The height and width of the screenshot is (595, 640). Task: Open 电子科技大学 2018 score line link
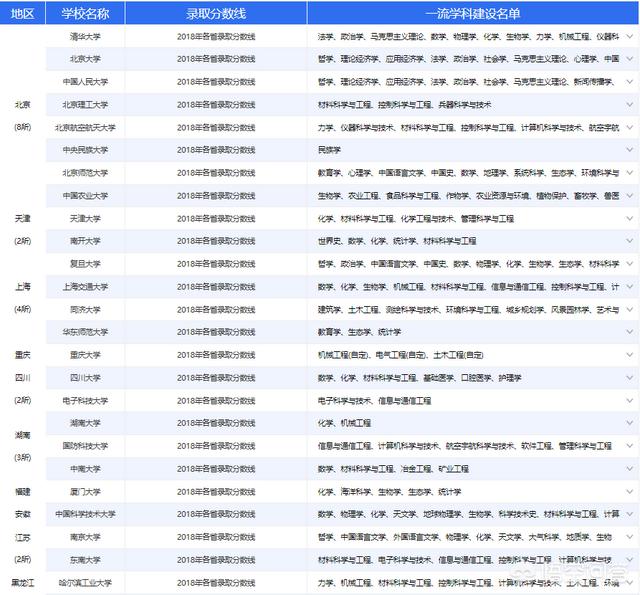(216, 400)
